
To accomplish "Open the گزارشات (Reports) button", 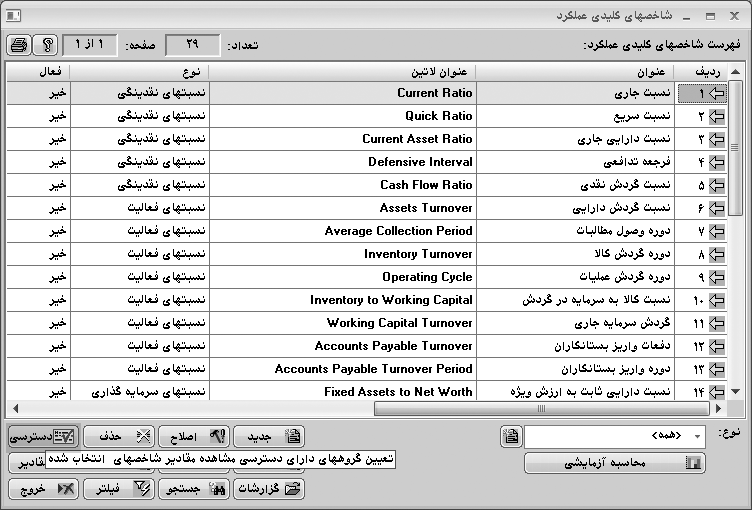I will [x=269, y=489].
